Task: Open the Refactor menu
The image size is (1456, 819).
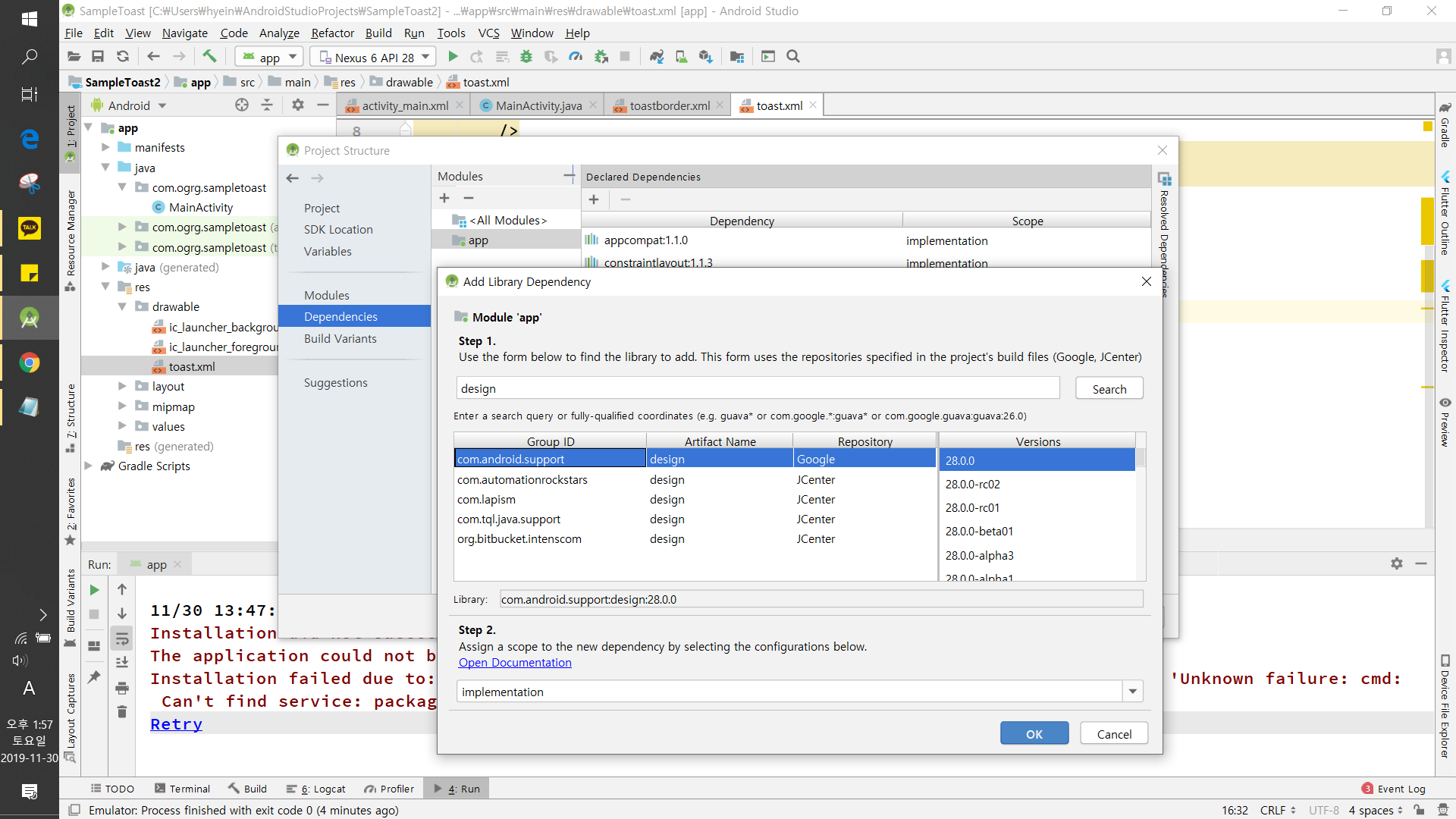Action: pos(332,33)
